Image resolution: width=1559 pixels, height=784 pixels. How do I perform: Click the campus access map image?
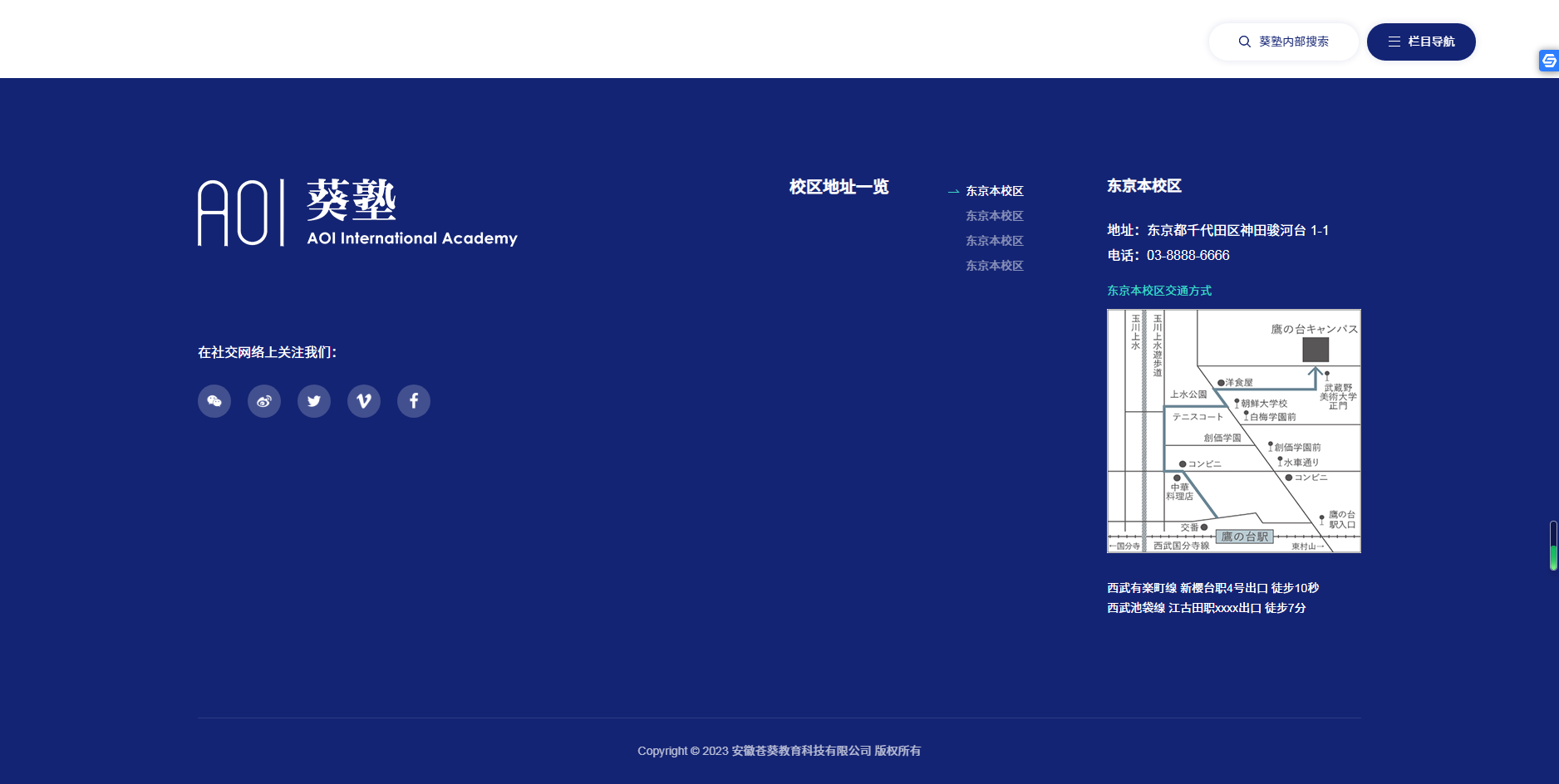click(x=1233, y=431)
